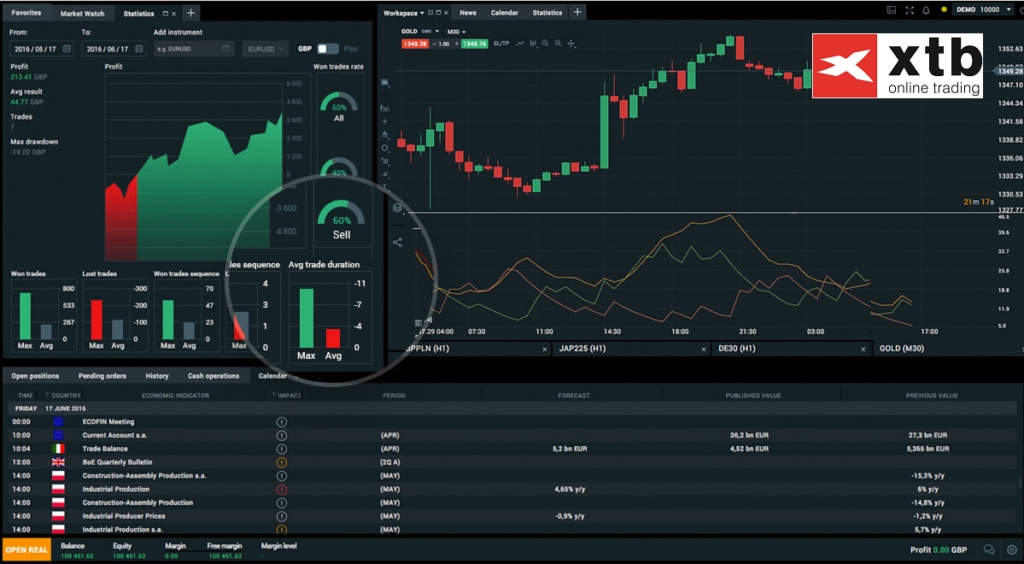The width and height of the screenshot is (1024, 564).
Task: Select the Trade Balance calendar row
Action: click(x=513, y=448)
